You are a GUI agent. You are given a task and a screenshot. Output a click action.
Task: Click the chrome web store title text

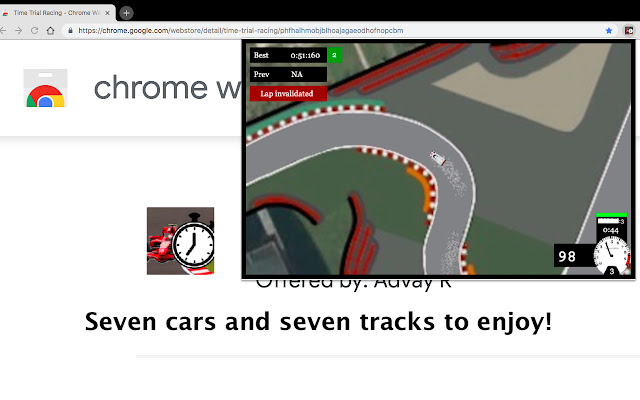click(168, 88)
